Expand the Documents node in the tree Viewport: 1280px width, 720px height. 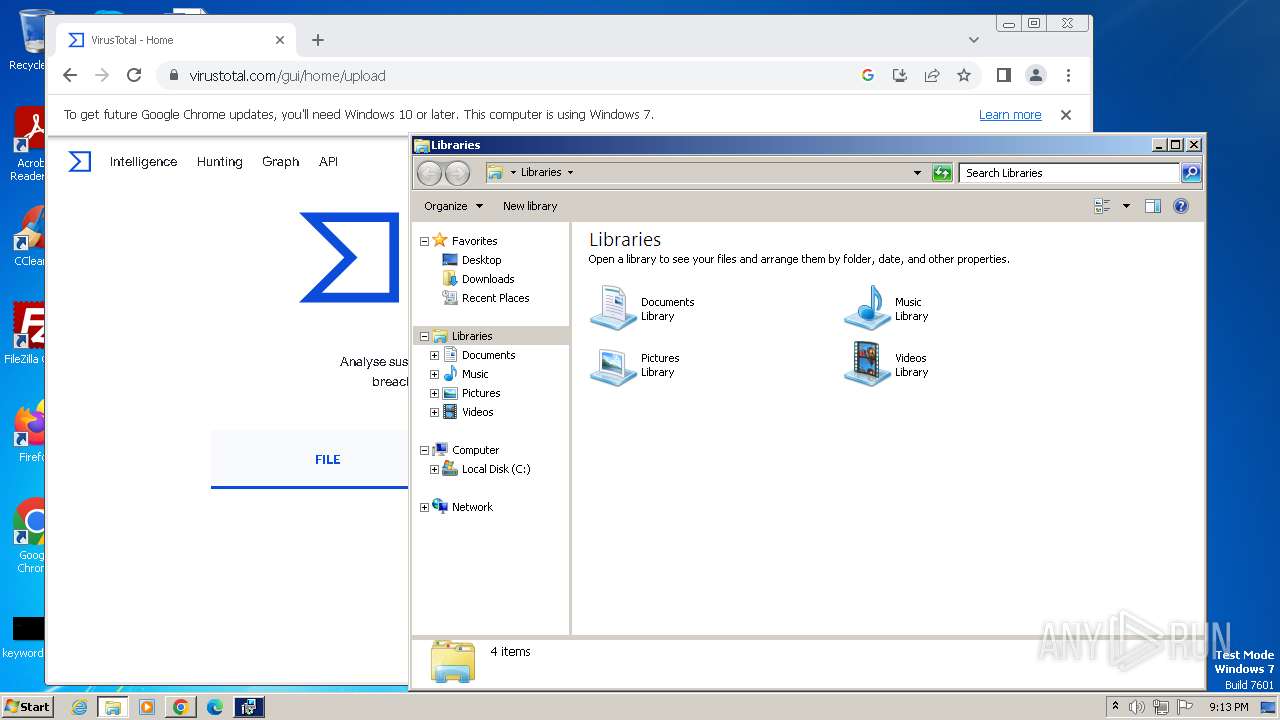(x=434, y=355)
